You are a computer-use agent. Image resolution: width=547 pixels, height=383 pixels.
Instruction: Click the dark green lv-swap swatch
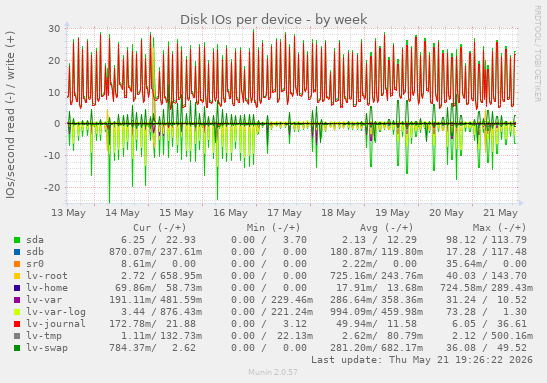point(17,348)
